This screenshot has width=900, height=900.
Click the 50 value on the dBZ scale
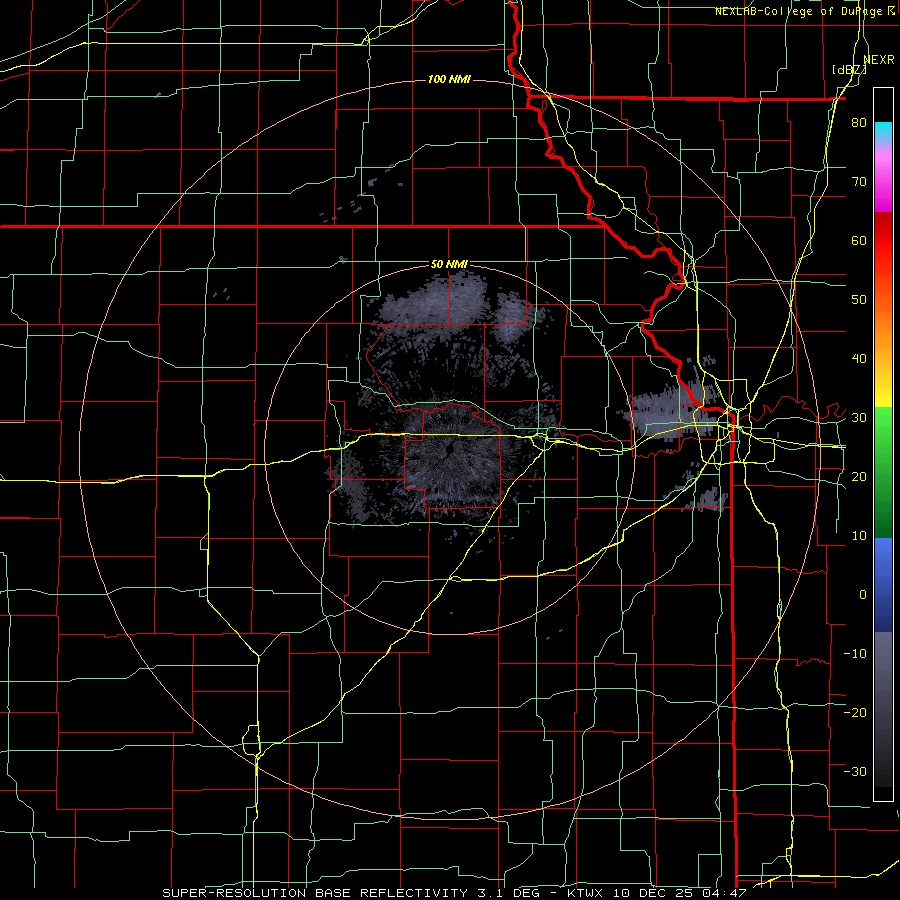click(x=859, y=300)
